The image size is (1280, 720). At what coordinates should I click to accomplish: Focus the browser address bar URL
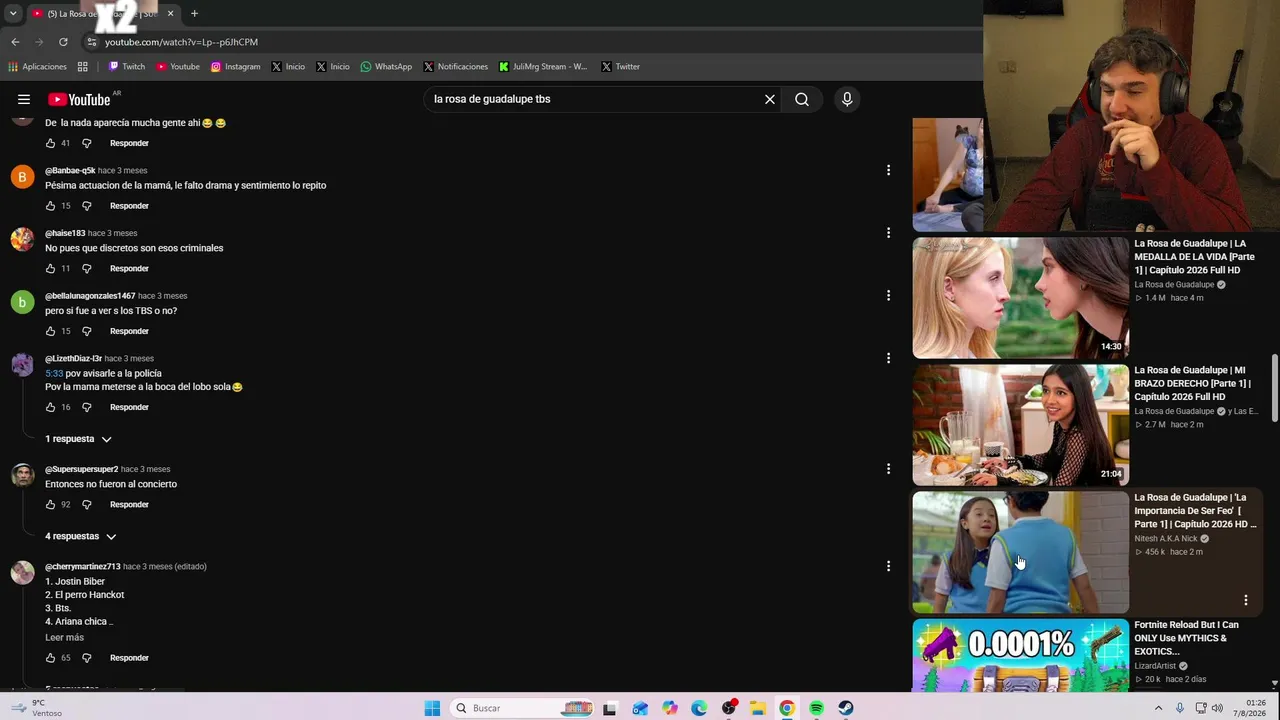point(181,42)
